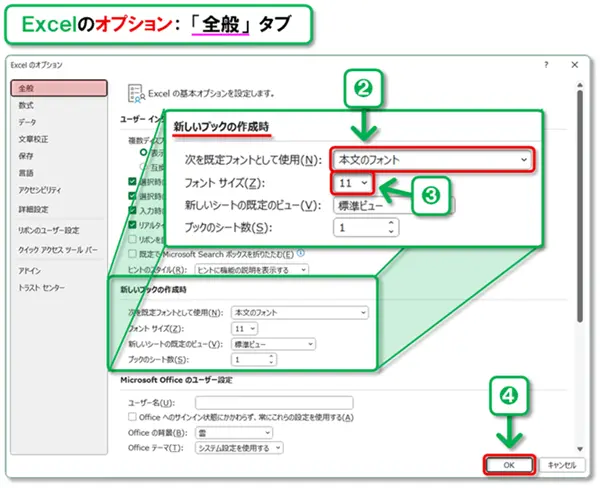Click the Excel のオプション title text
Viewport: 600px width, 488px height.
[x=36, y=65]
